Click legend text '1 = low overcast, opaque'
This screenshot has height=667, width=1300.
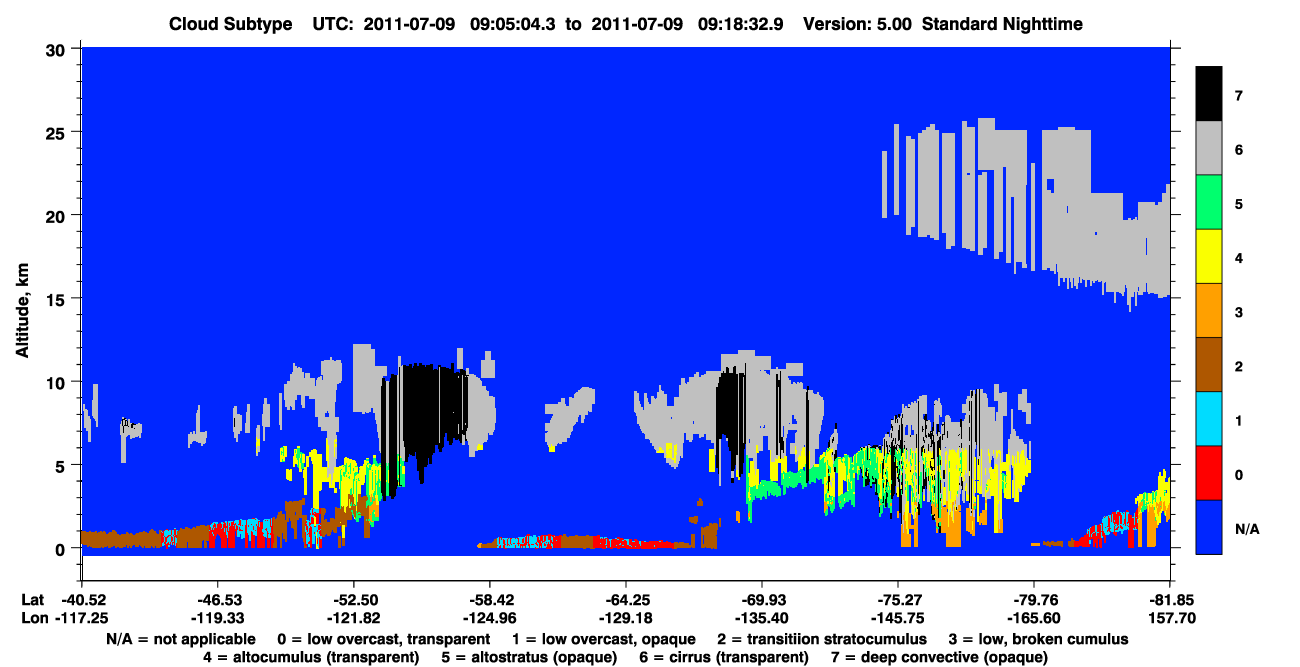(603, 639)
